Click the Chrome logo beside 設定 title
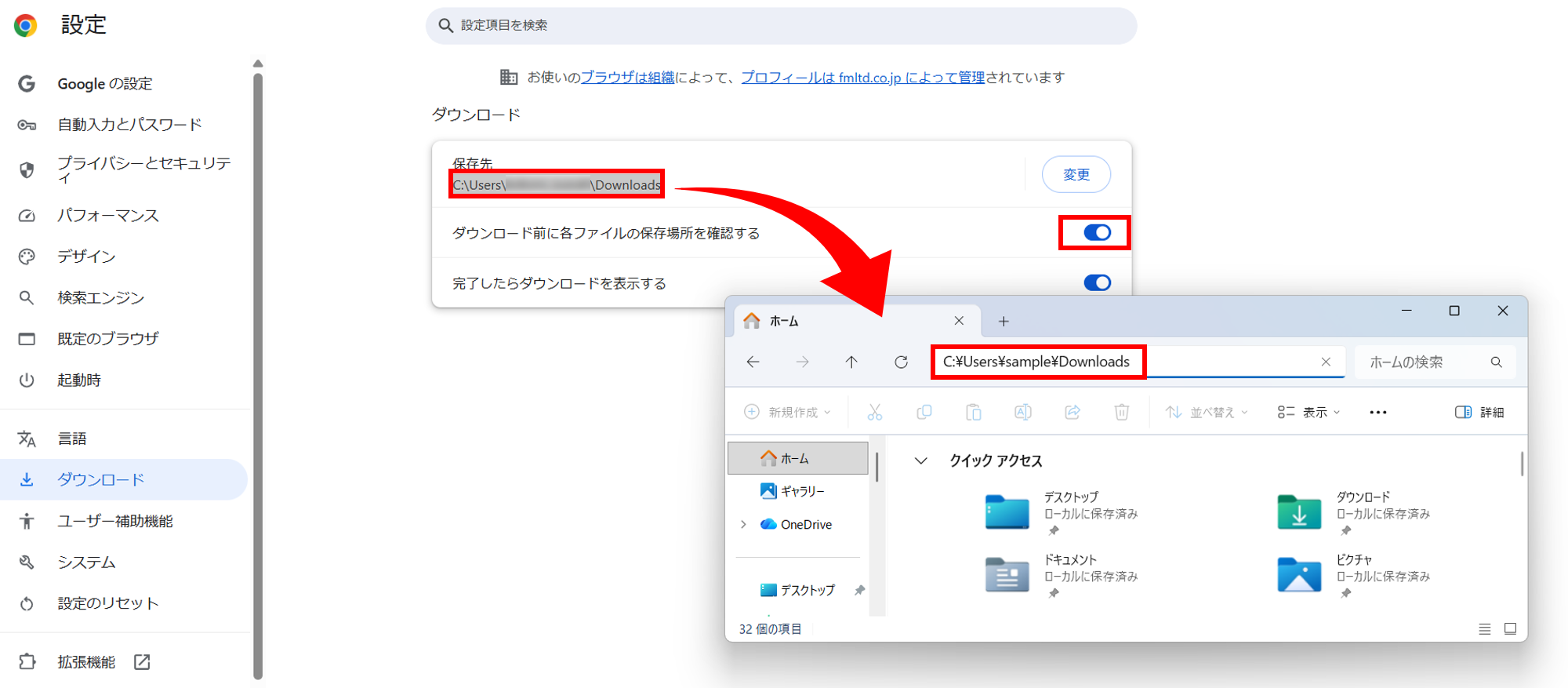Screen dimensions: 1568x688 click(26, 26)
